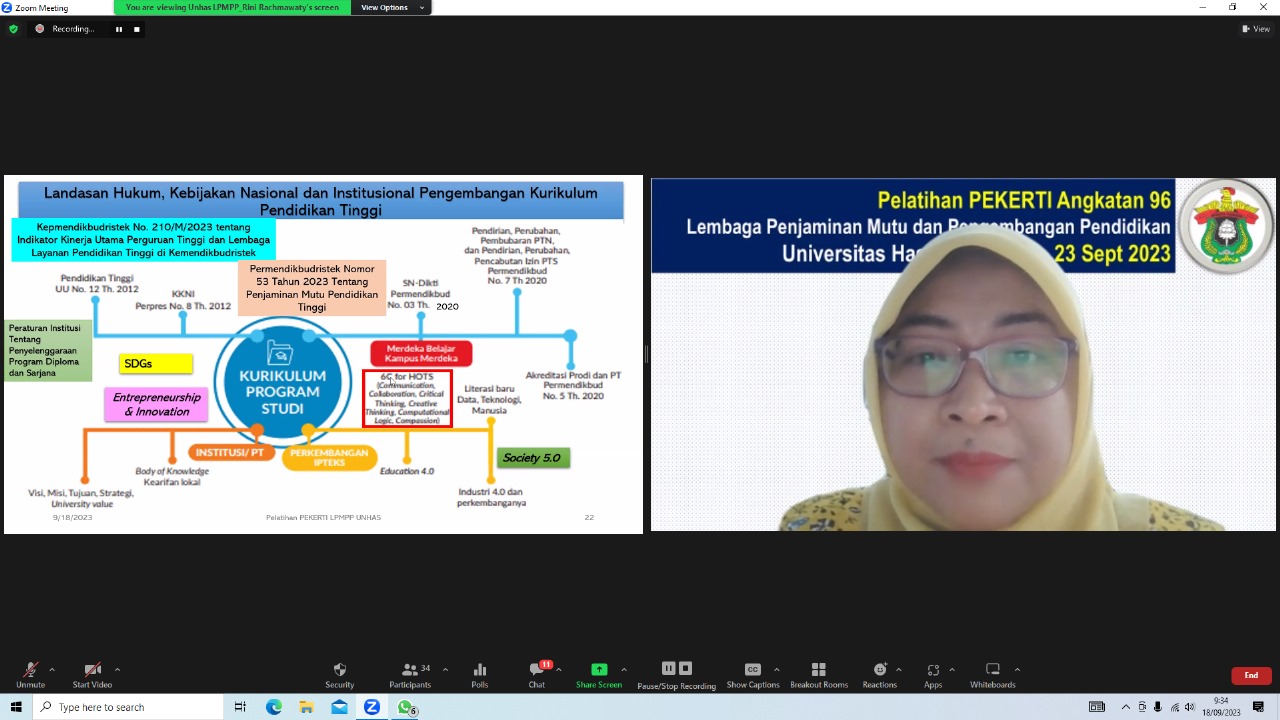The width and height of the screenshot is (1280, 720).
Task: Open the Whiteboards tool
Action: click(992, 675)
